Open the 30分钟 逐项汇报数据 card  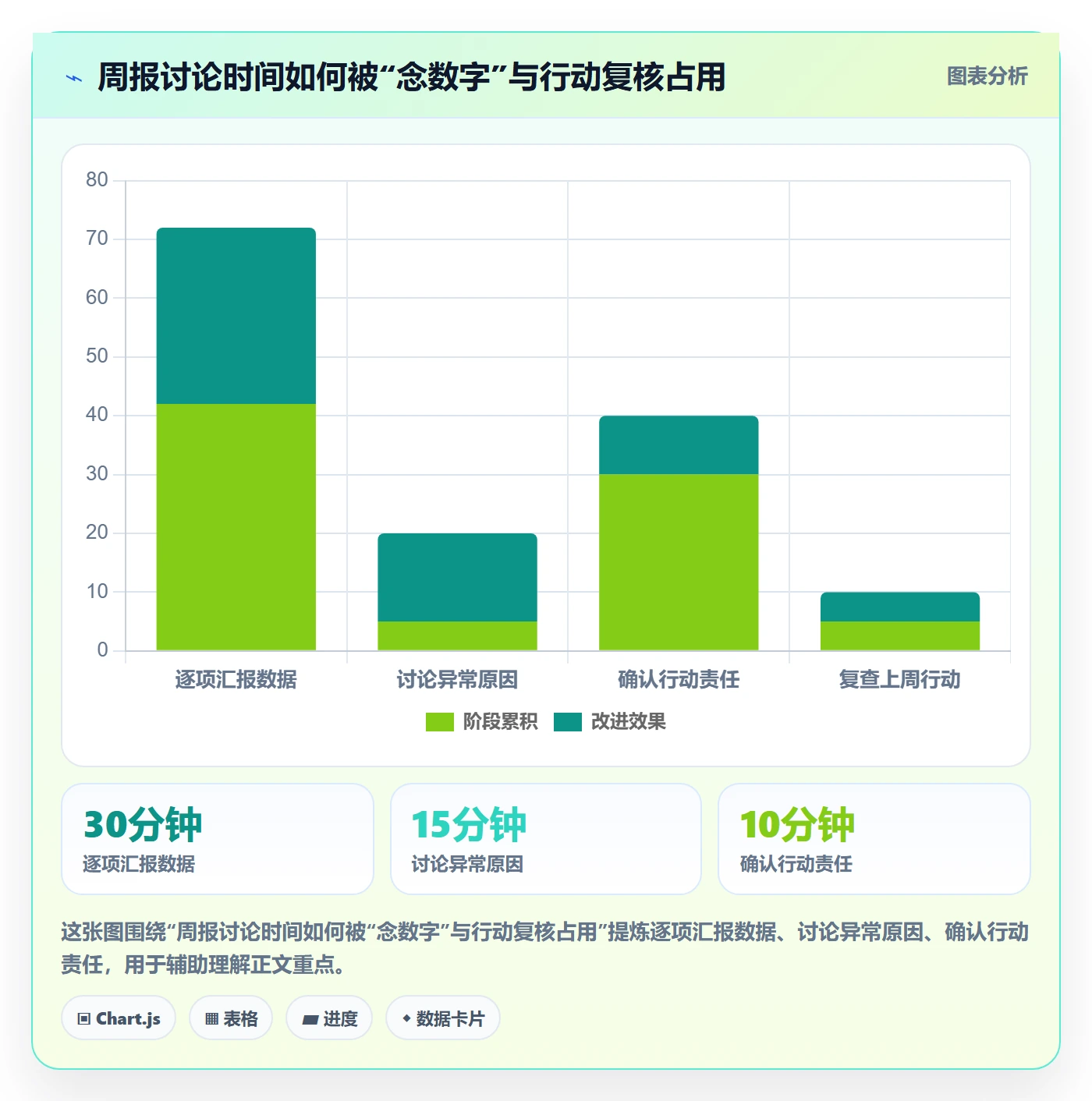tap(218, 839)
